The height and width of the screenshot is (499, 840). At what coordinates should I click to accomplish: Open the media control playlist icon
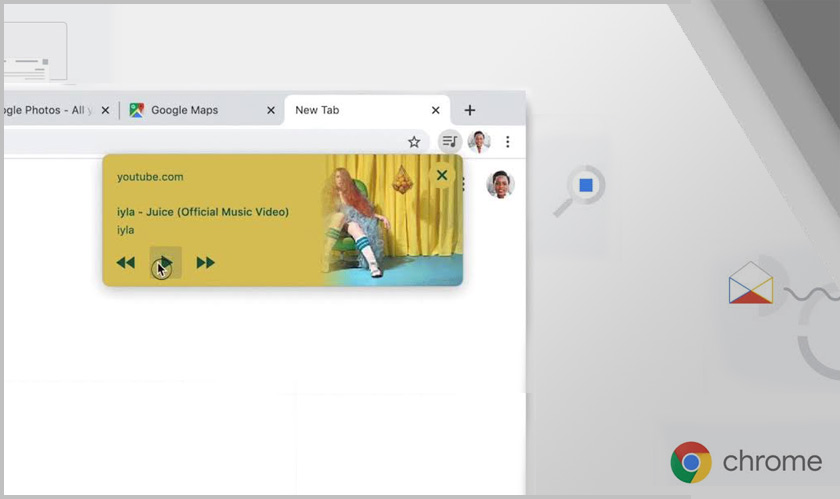coord(450,141)
